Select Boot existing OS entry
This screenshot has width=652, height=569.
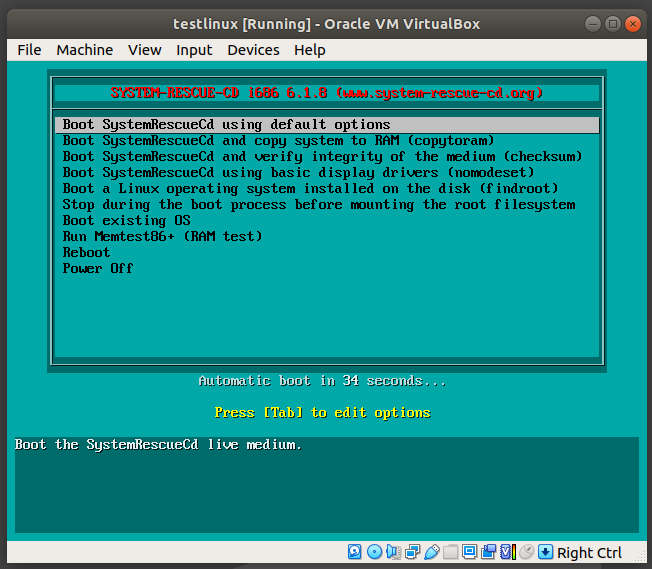pyautogui.click(x=327, y=220)
